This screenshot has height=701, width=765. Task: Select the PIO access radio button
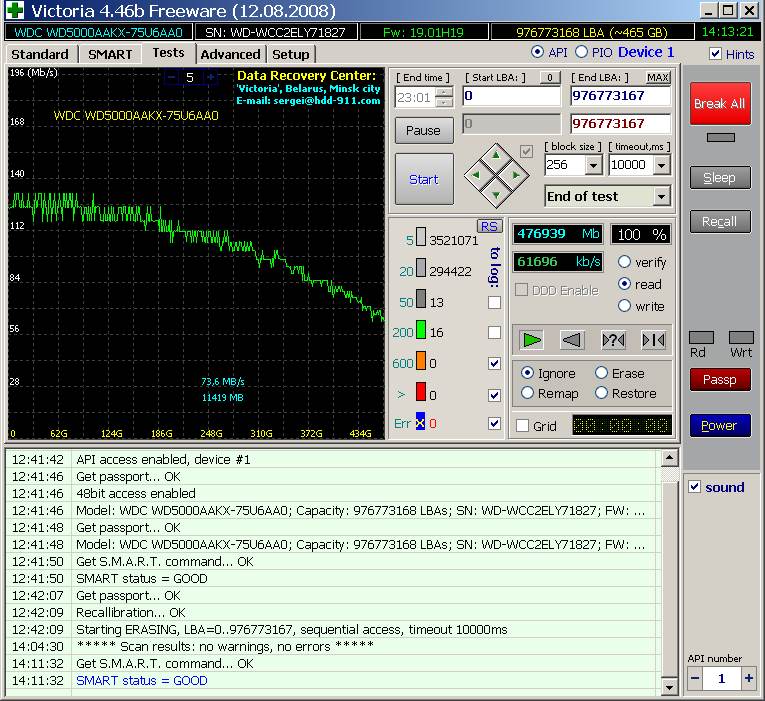(581, 52)
